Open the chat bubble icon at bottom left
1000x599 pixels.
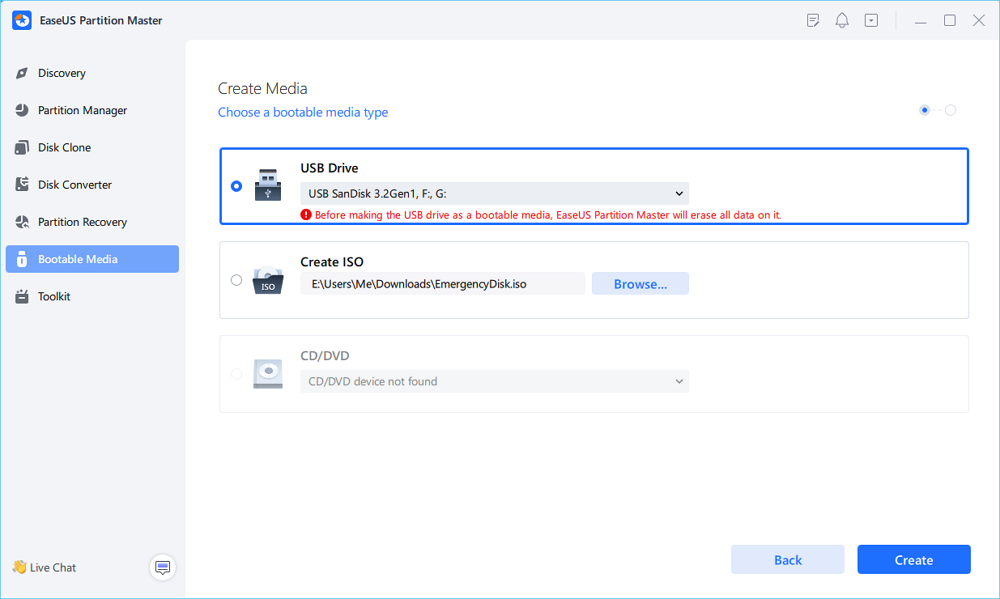[x=163, y=567]
